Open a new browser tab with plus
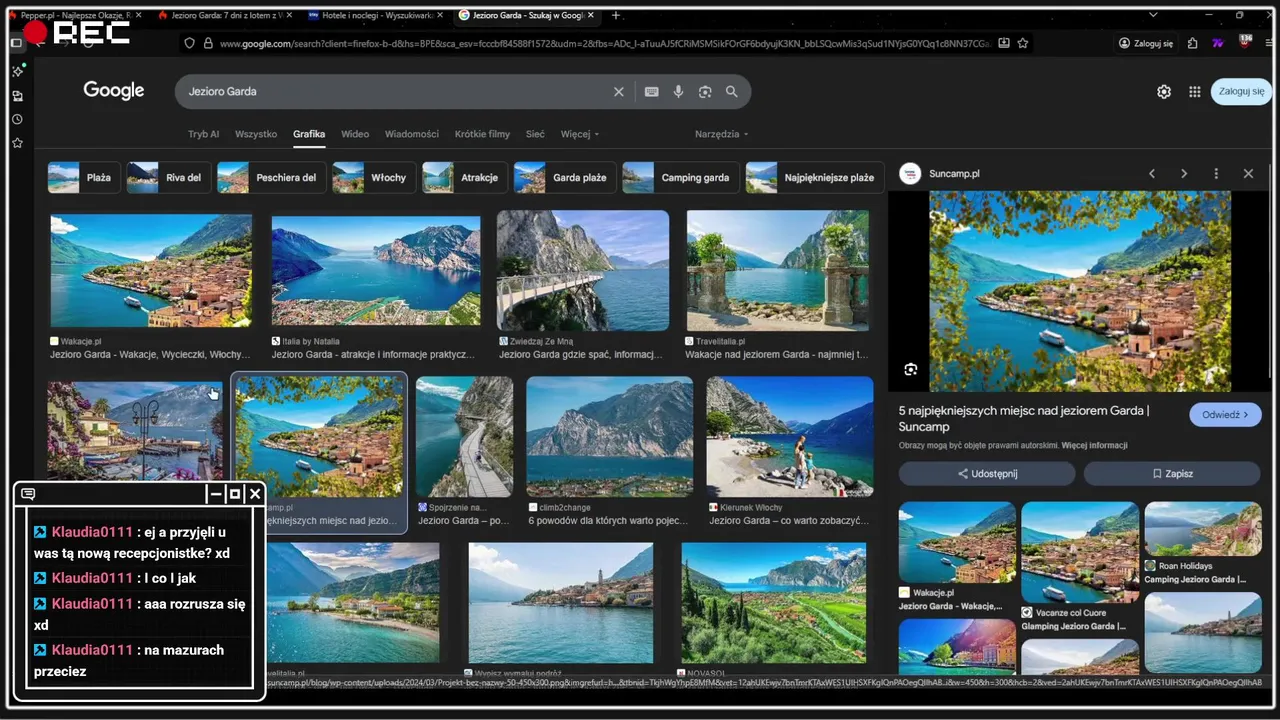1280x720 pixels. click(x=615, y=15)
